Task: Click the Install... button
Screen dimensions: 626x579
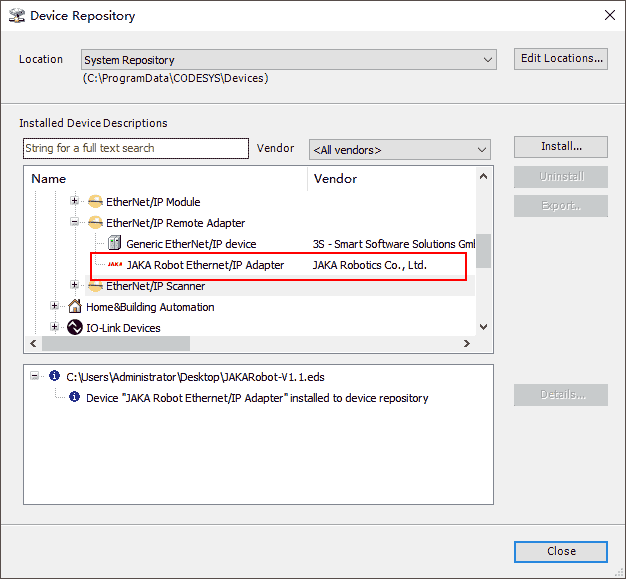Action: (560, 146)
